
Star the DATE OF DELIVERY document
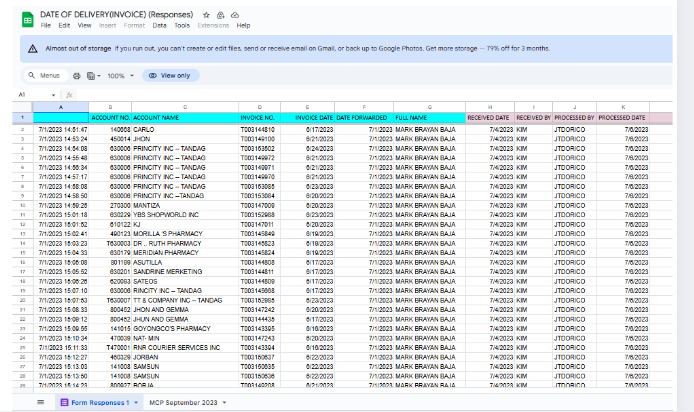tap(206, 16)
